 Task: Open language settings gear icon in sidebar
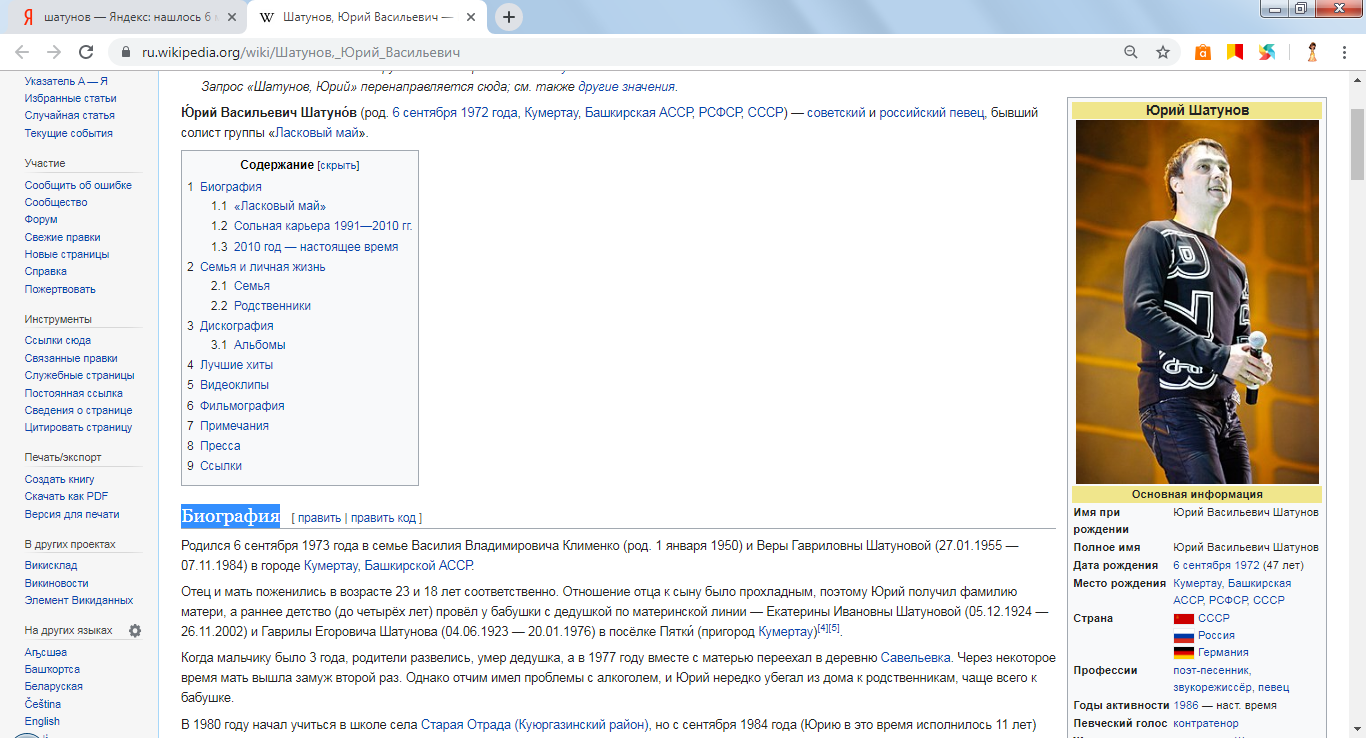pos(135,631)
